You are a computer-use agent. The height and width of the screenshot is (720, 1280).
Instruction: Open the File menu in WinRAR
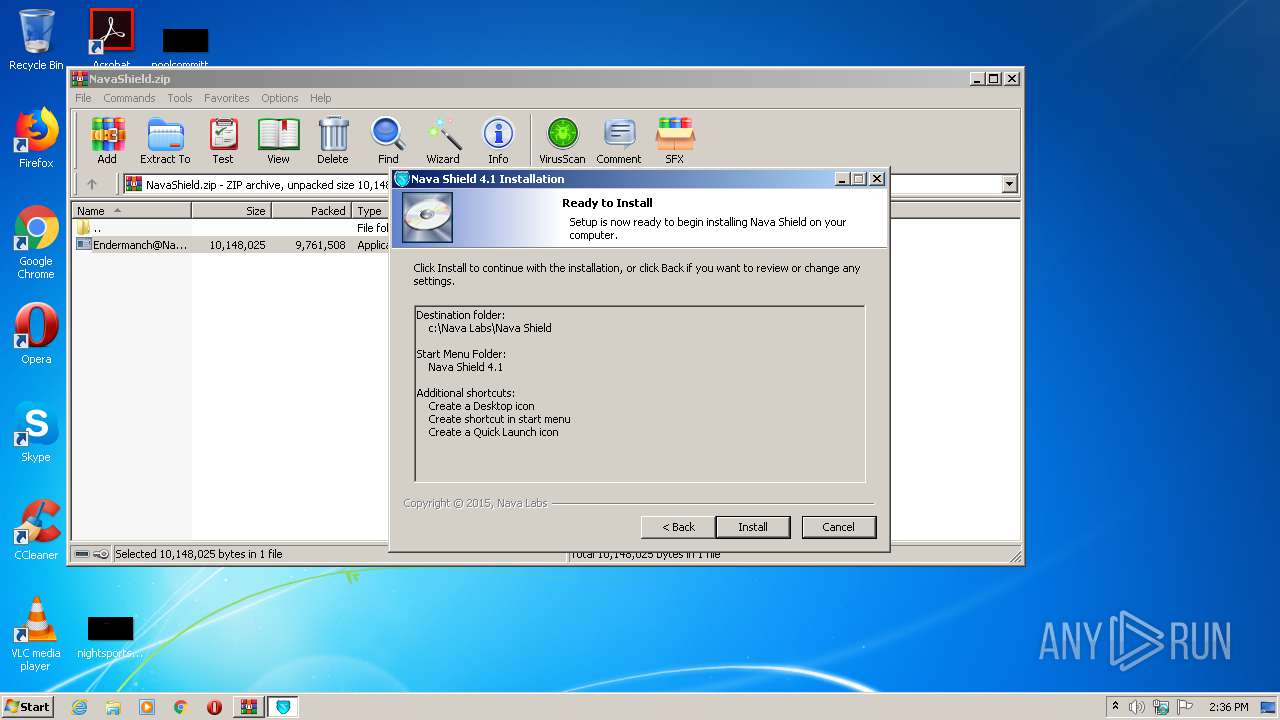[x=83, y=98]
